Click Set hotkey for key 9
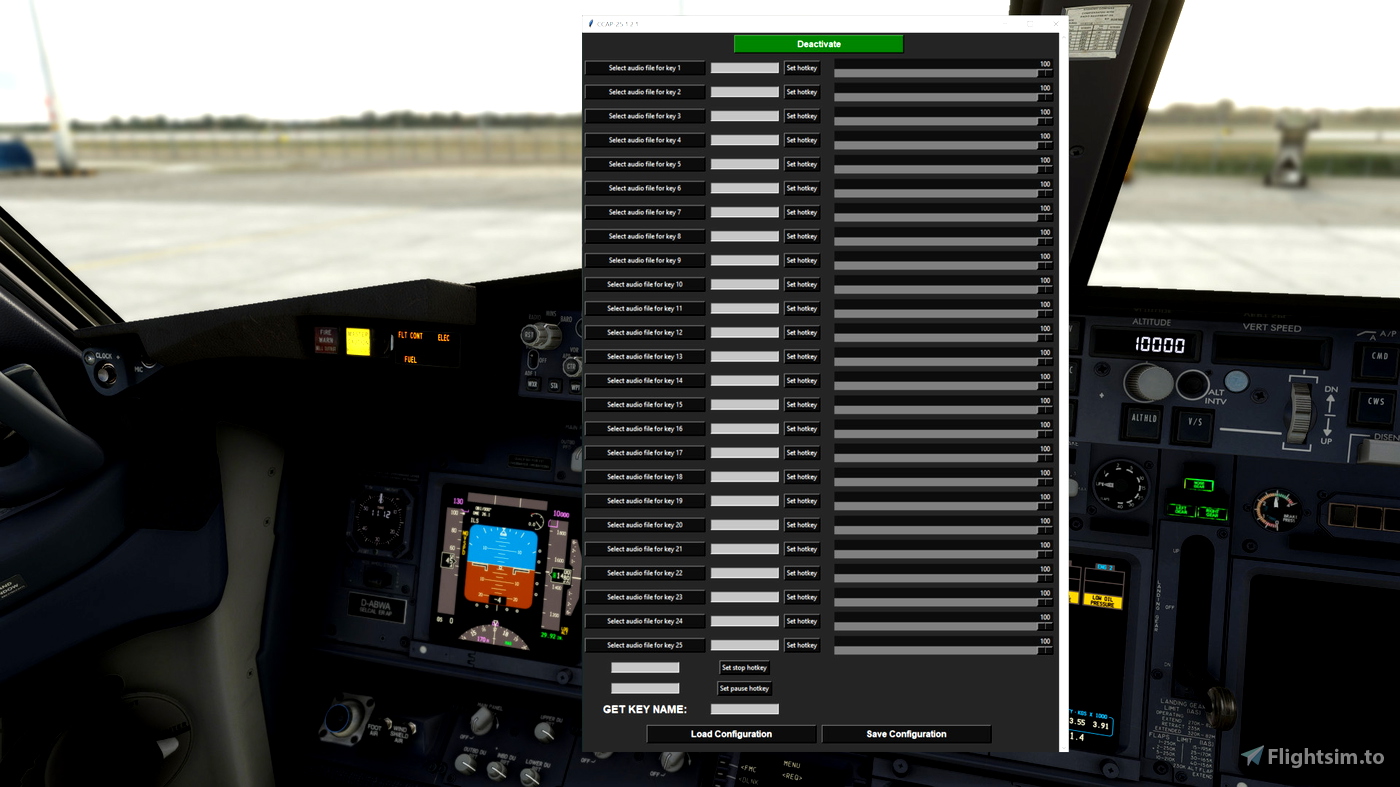Viewport: 1400px width, 787px height. (x=802, y=260)
